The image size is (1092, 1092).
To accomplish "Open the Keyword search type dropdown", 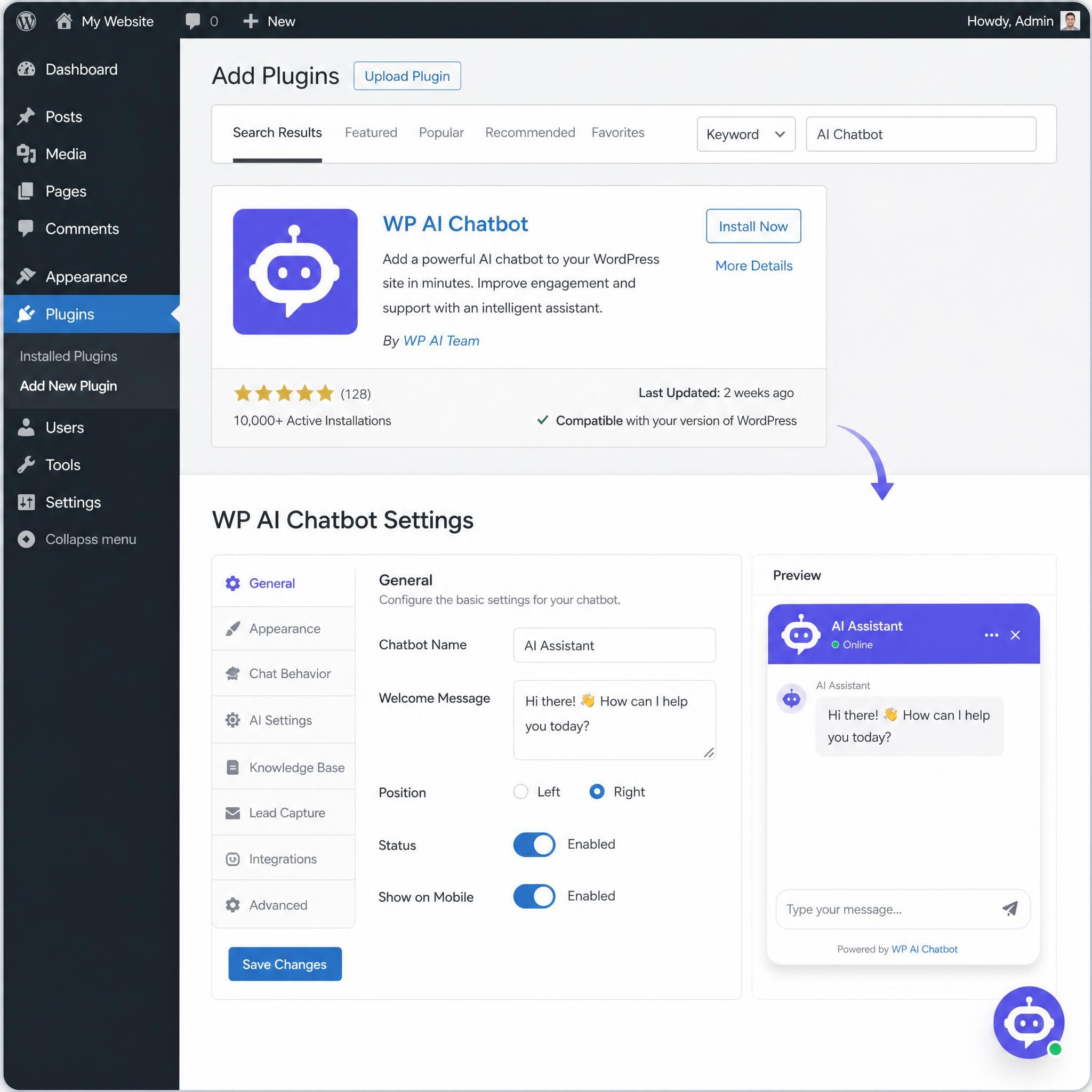I will (x=746, y=134).
